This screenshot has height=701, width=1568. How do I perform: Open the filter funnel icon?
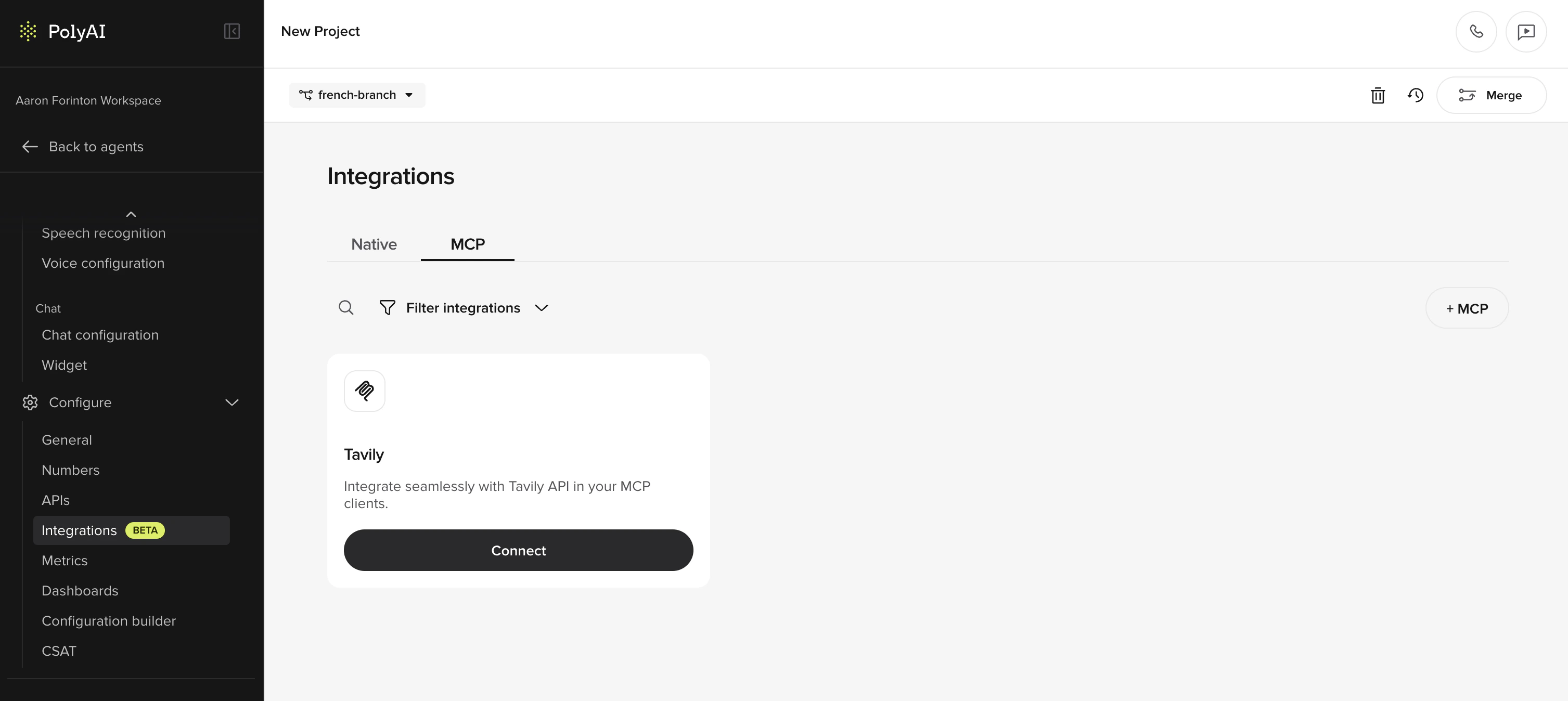[x=388, y=308]
